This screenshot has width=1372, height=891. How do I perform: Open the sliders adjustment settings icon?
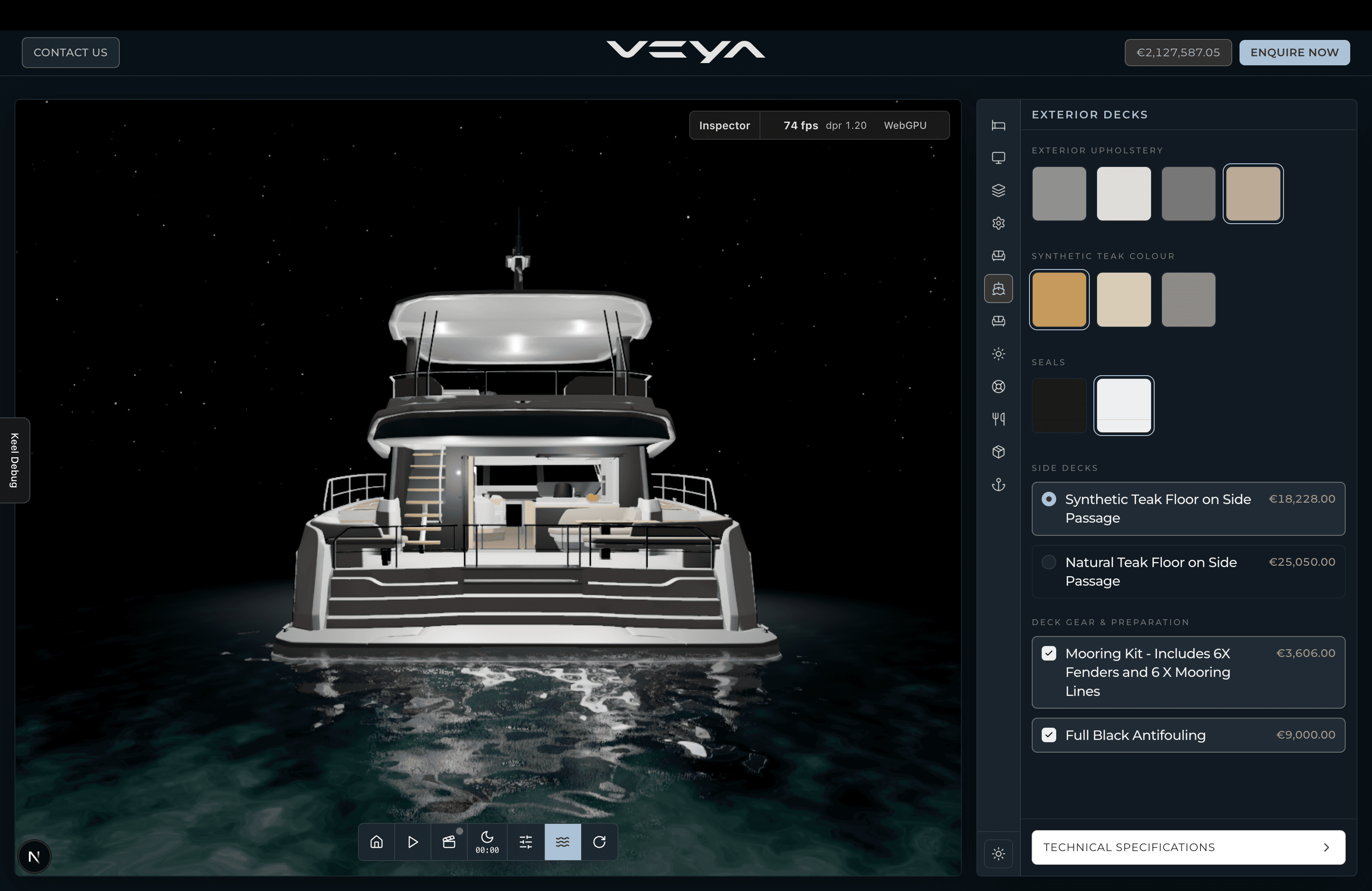[x=526, y=842]
